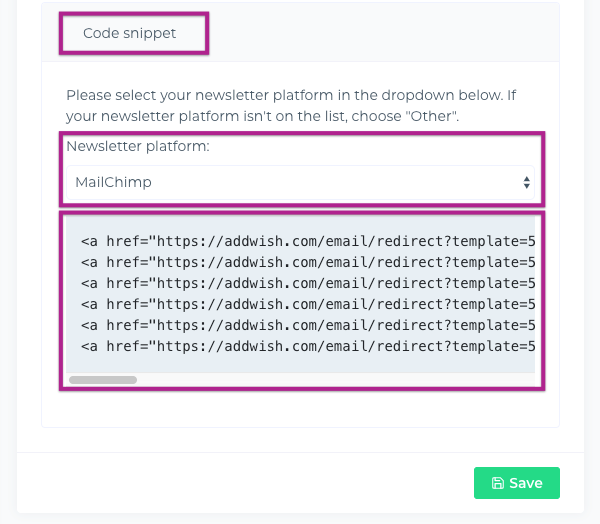Click the up/down arrows on platform select
Viewport: 600px width, 524px height.
pos(526,183)
